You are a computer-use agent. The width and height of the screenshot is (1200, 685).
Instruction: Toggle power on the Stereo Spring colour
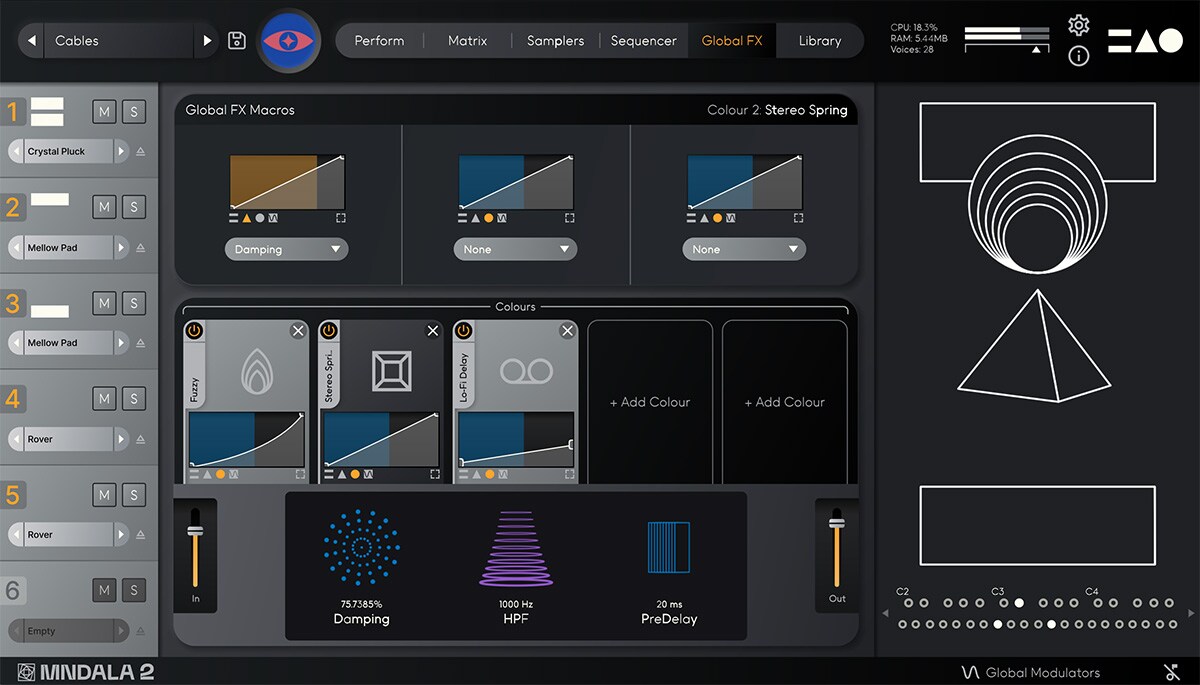[x=329, y=330]
